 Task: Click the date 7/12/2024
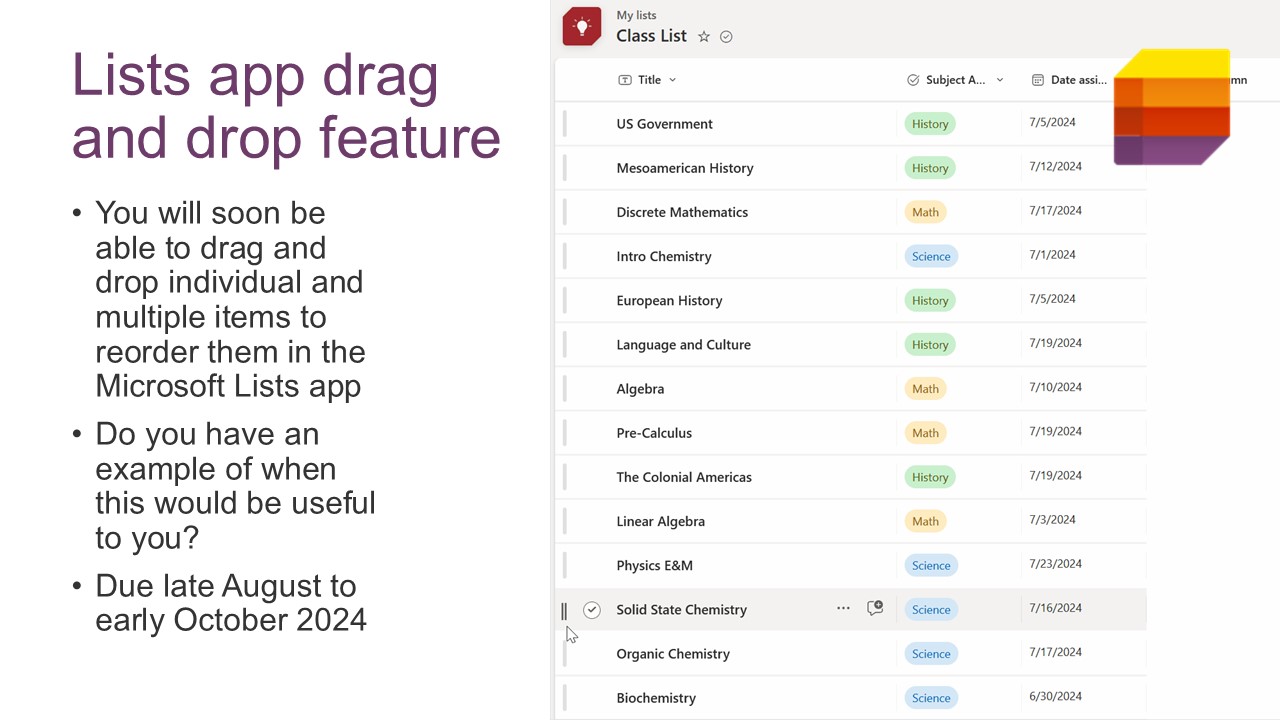coord(1055,166)
